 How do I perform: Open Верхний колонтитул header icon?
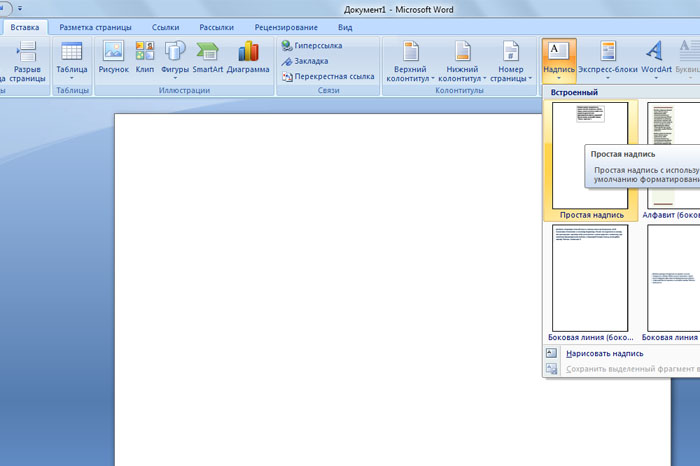pyautogui.click(x=411, y=51)
